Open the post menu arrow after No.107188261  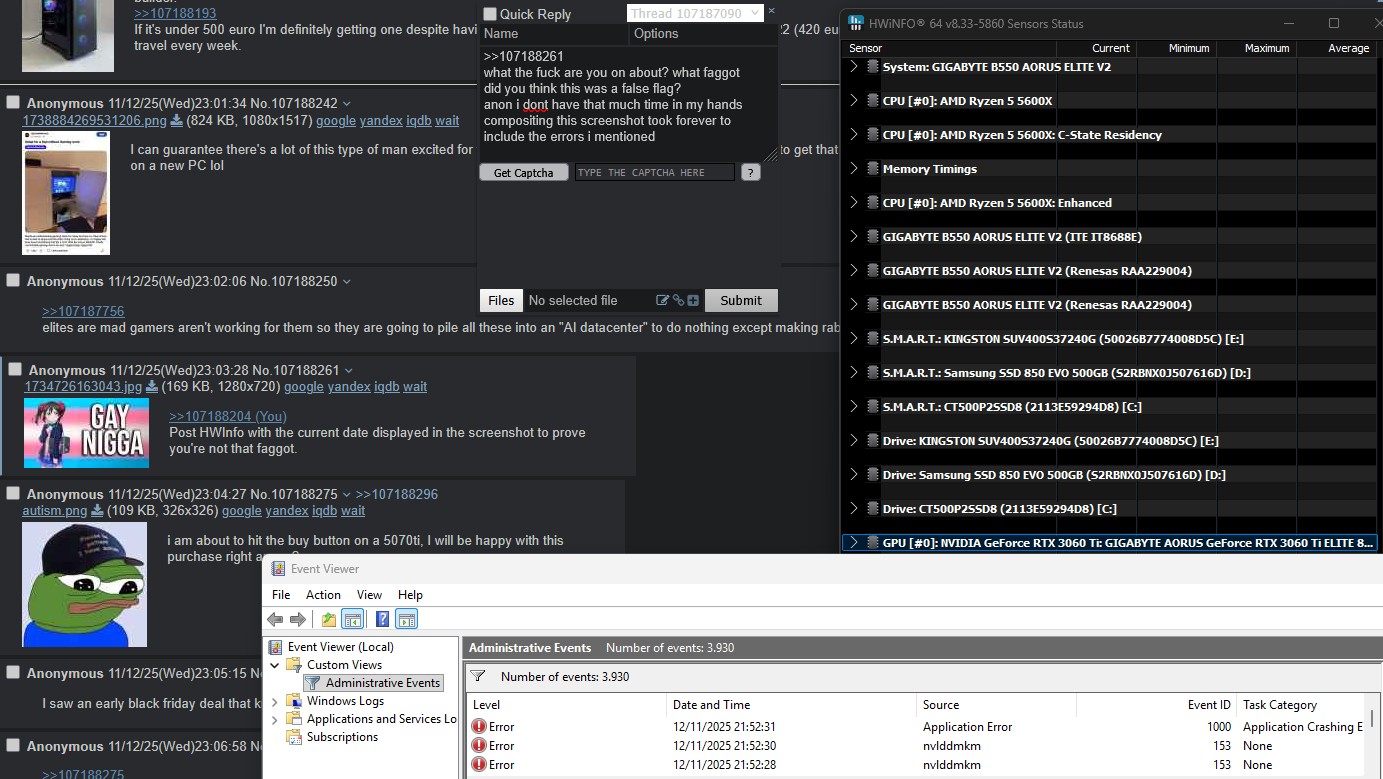349,371
